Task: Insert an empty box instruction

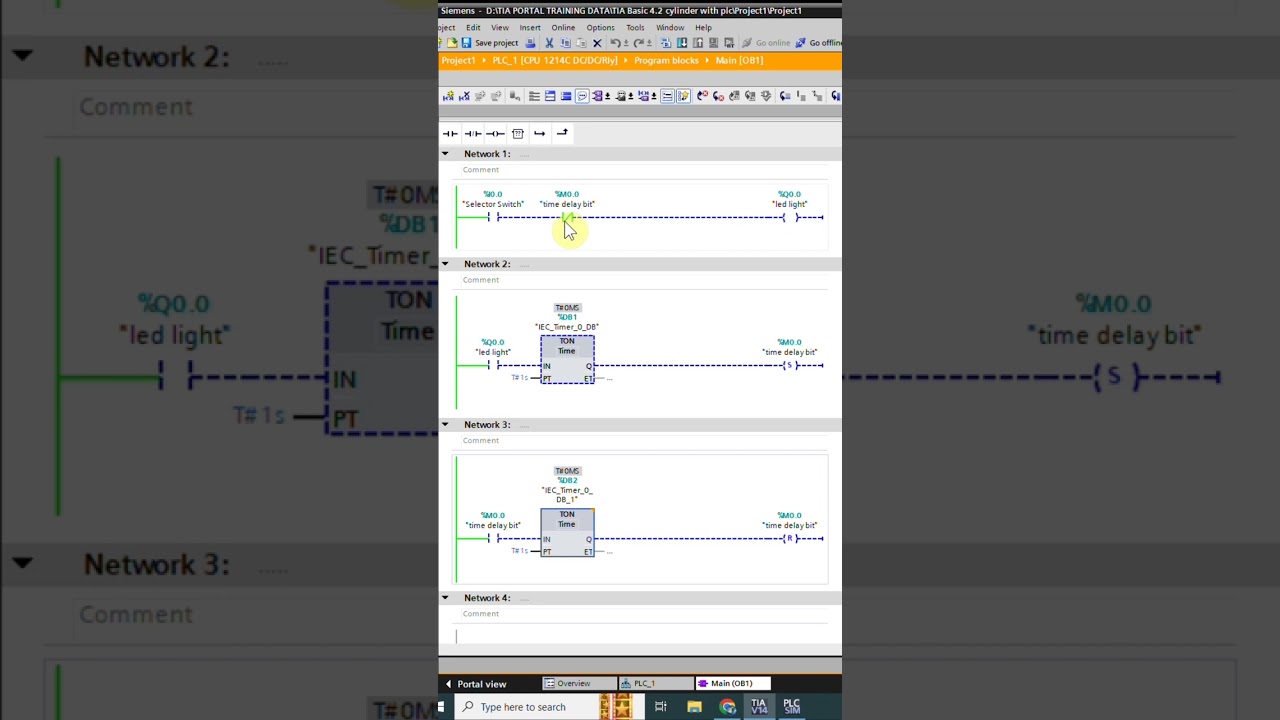Action: click(518, 133)
